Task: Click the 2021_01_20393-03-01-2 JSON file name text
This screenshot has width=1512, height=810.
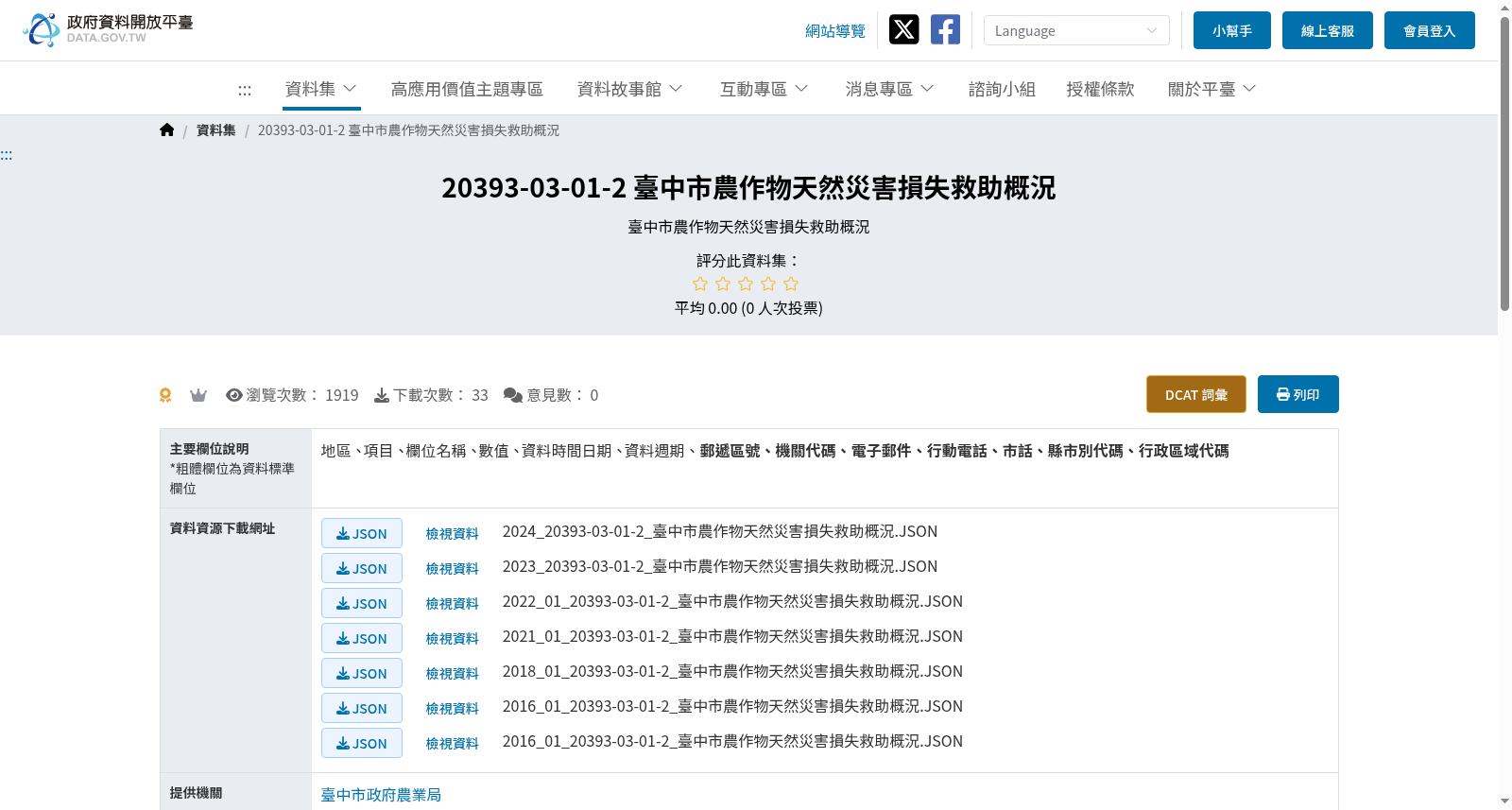Action: pyautogui.click(x=732, y=636)
